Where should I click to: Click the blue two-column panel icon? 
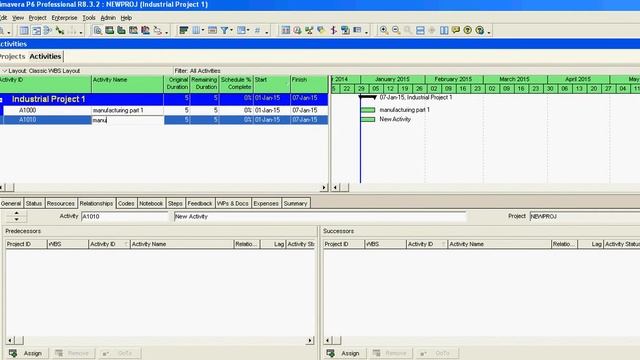[x=444, y=30]
